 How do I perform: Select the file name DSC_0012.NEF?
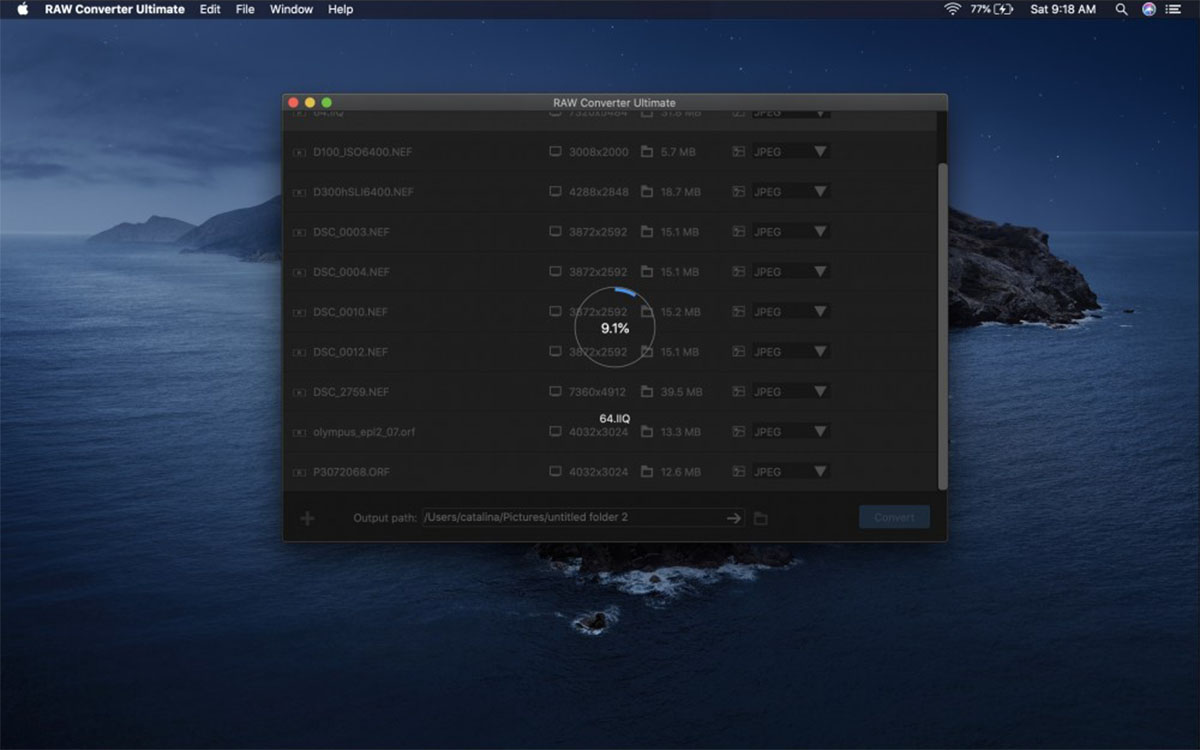(x=350, y=352)
